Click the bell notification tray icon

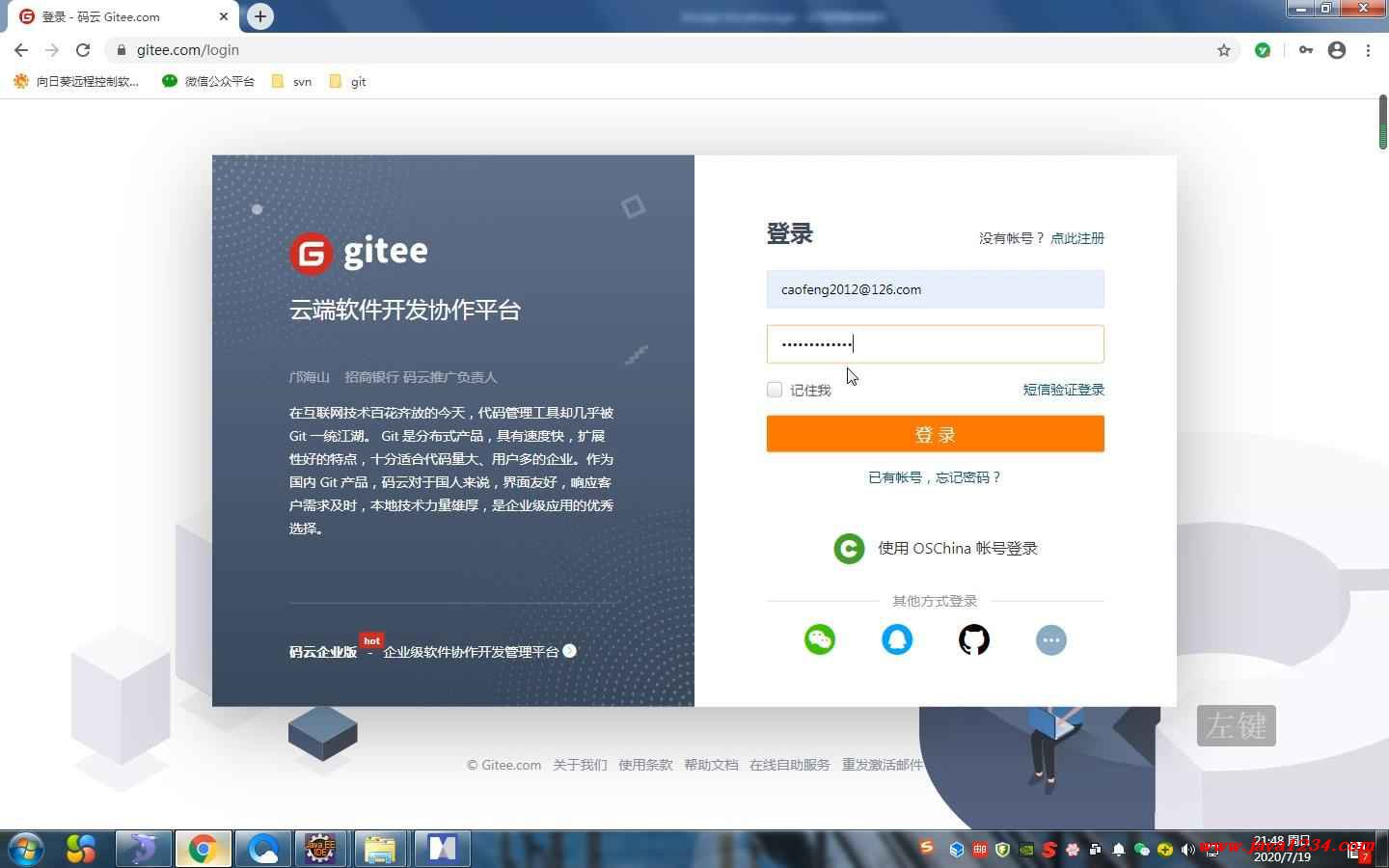pos(1119,850)
